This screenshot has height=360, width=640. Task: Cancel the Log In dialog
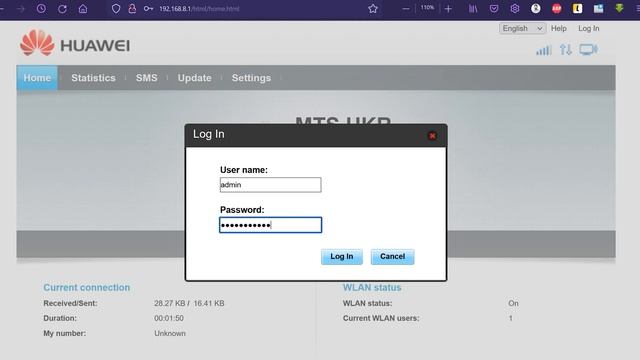coord(392,256)
